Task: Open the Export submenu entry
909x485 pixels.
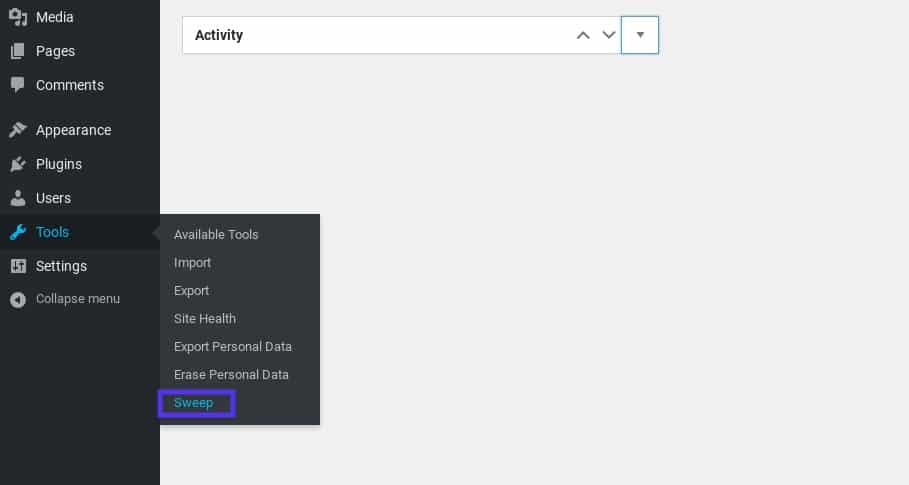Action: (191, 291)
